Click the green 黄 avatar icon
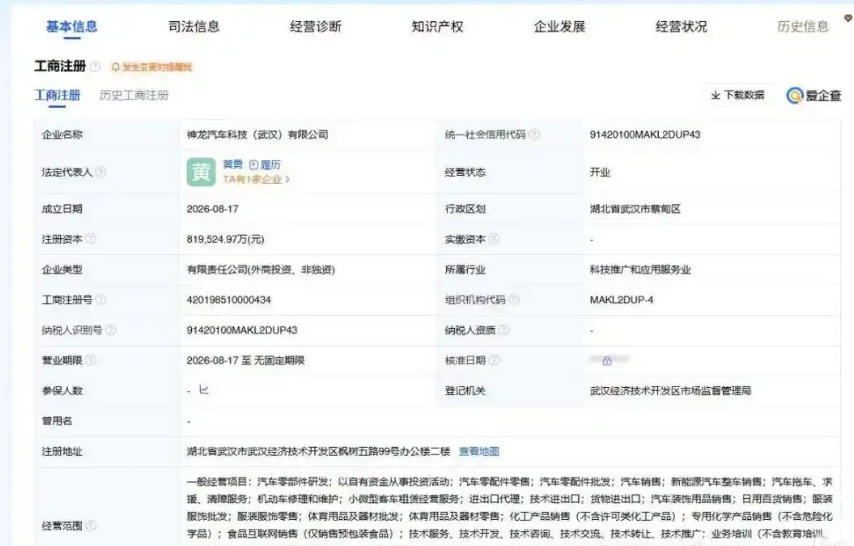This screenshot has width=854, height=546. click(201, 172)
